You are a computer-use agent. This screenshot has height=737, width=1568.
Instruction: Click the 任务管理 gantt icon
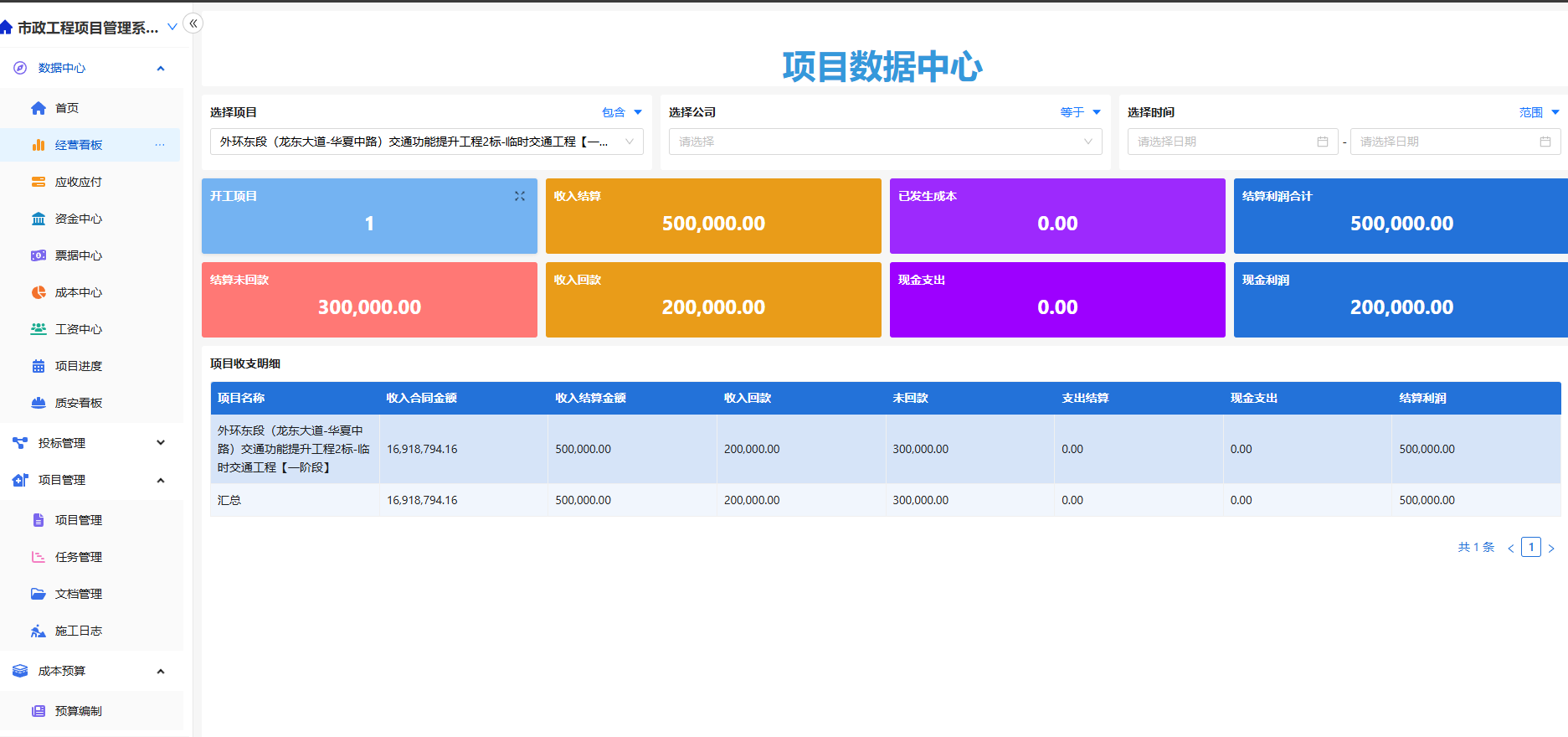point(39,557)
